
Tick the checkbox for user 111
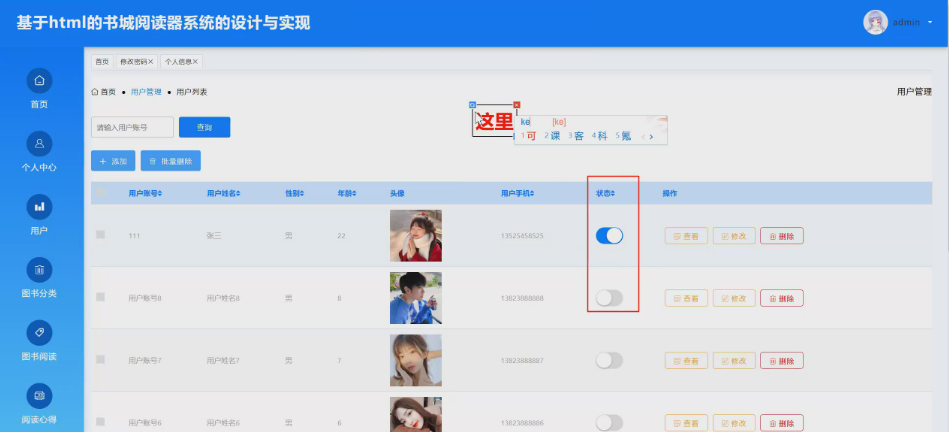[x=100, y=235]
